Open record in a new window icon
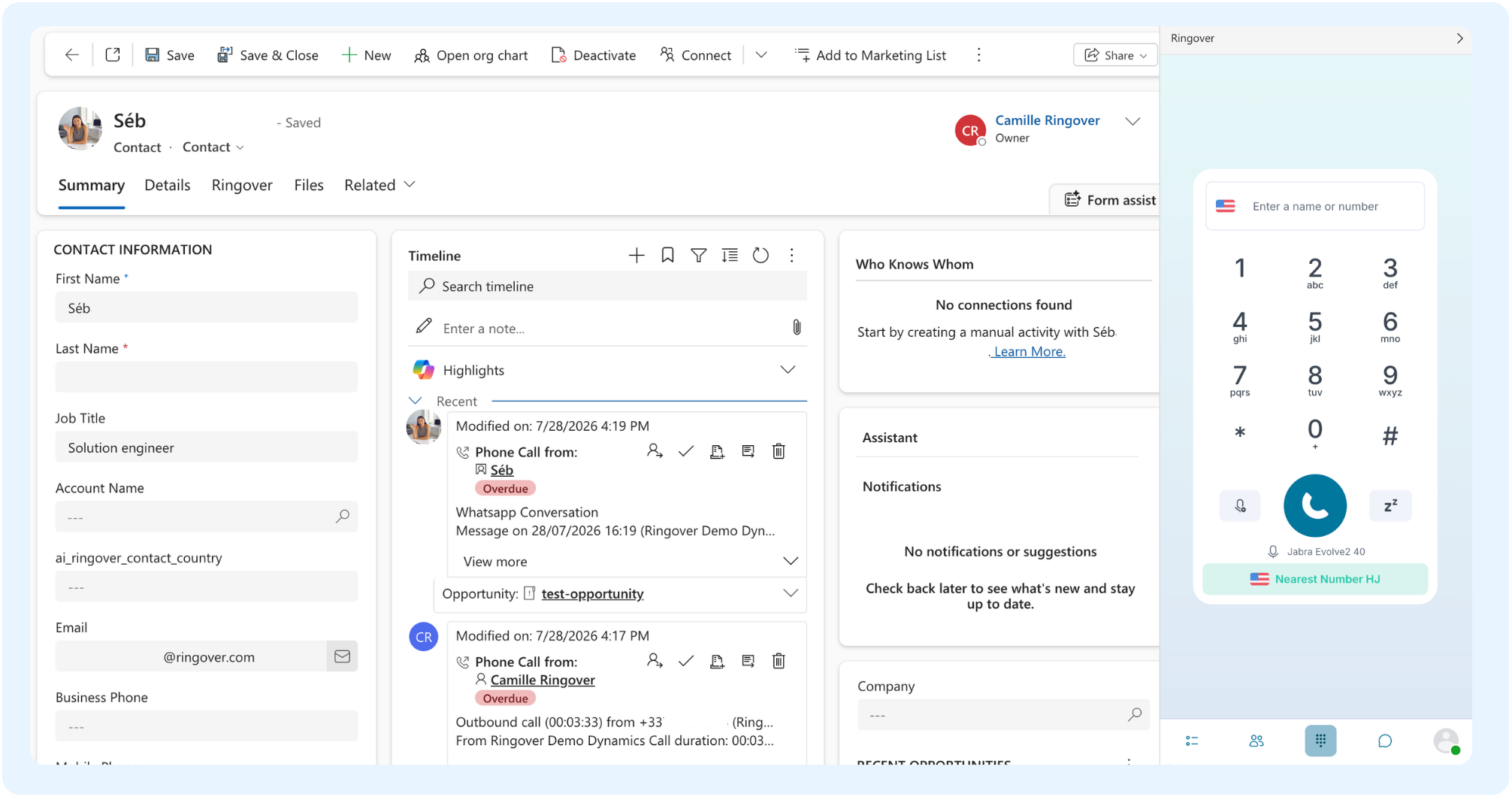This screenshot has width=1512, height=797. click(x=113, y=55)
